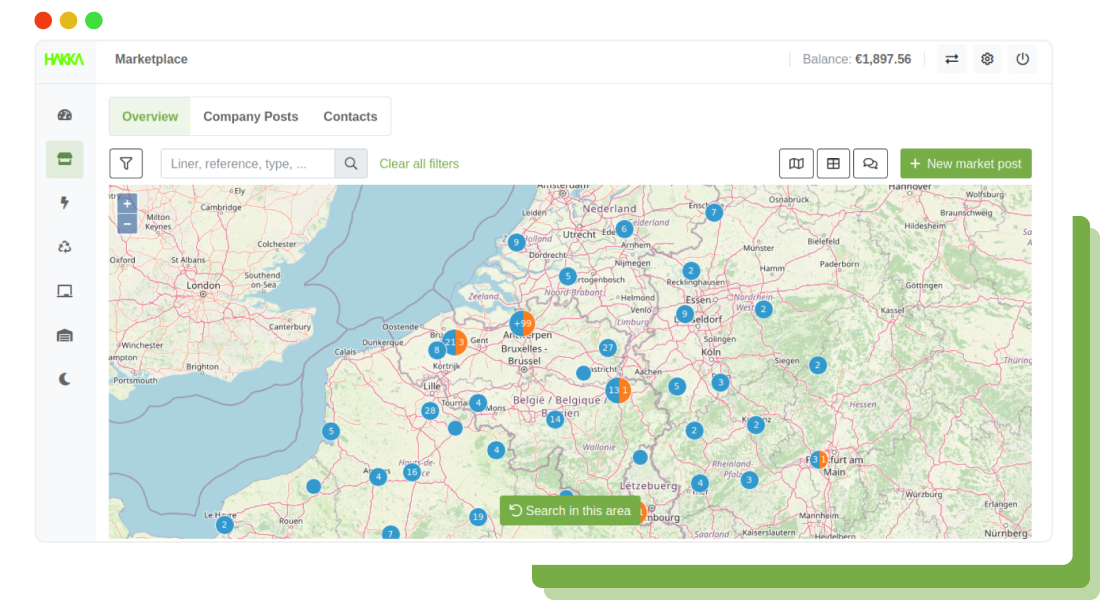Screen dimensions: 1100x600
Task: Create a New market post
Action: tap(965, 164)
